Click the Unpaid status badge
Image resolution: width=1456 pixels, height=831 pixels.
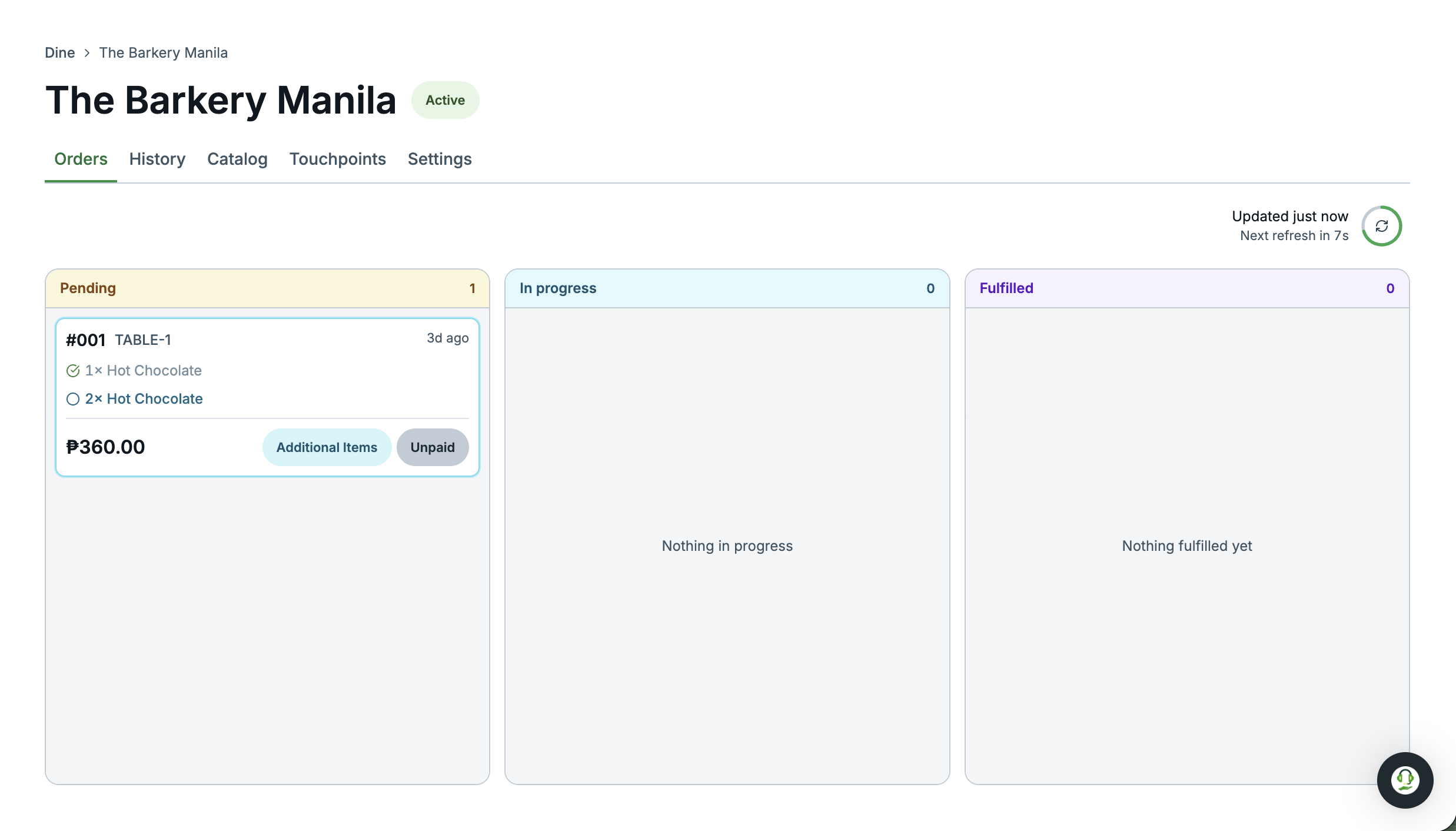point(433,447)
